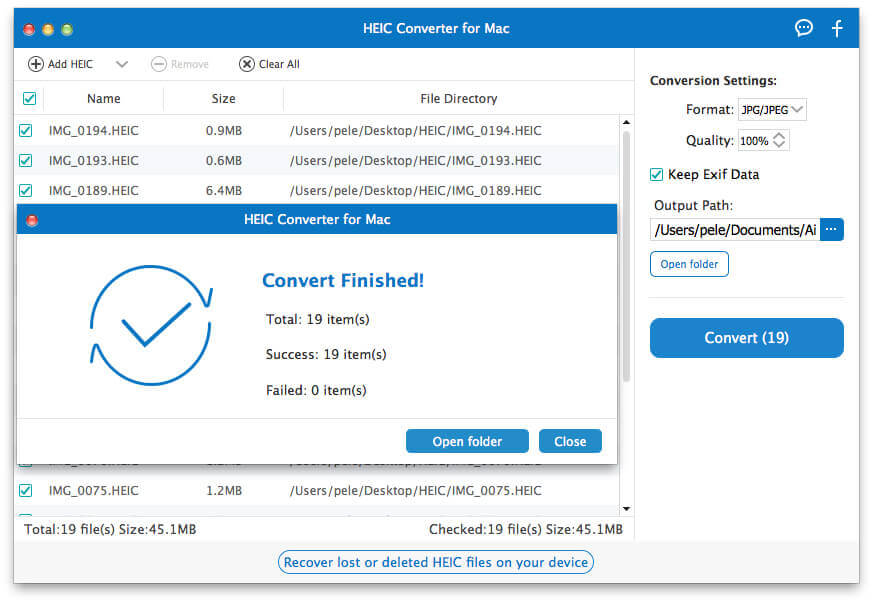Toggle the select-all checkbox in header

[29, 98]
